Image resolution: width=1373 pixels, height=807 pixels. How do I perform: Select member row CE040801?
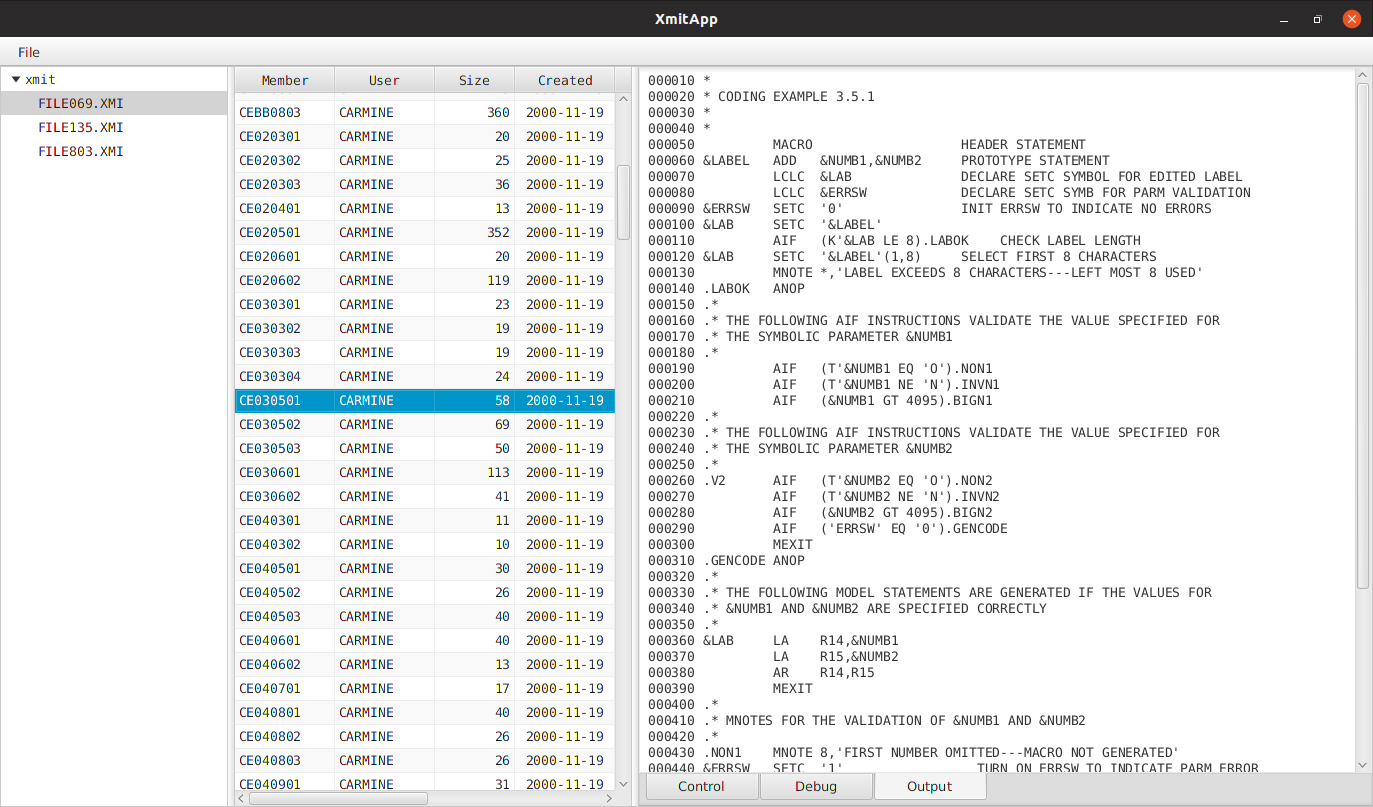coord(425,712)
